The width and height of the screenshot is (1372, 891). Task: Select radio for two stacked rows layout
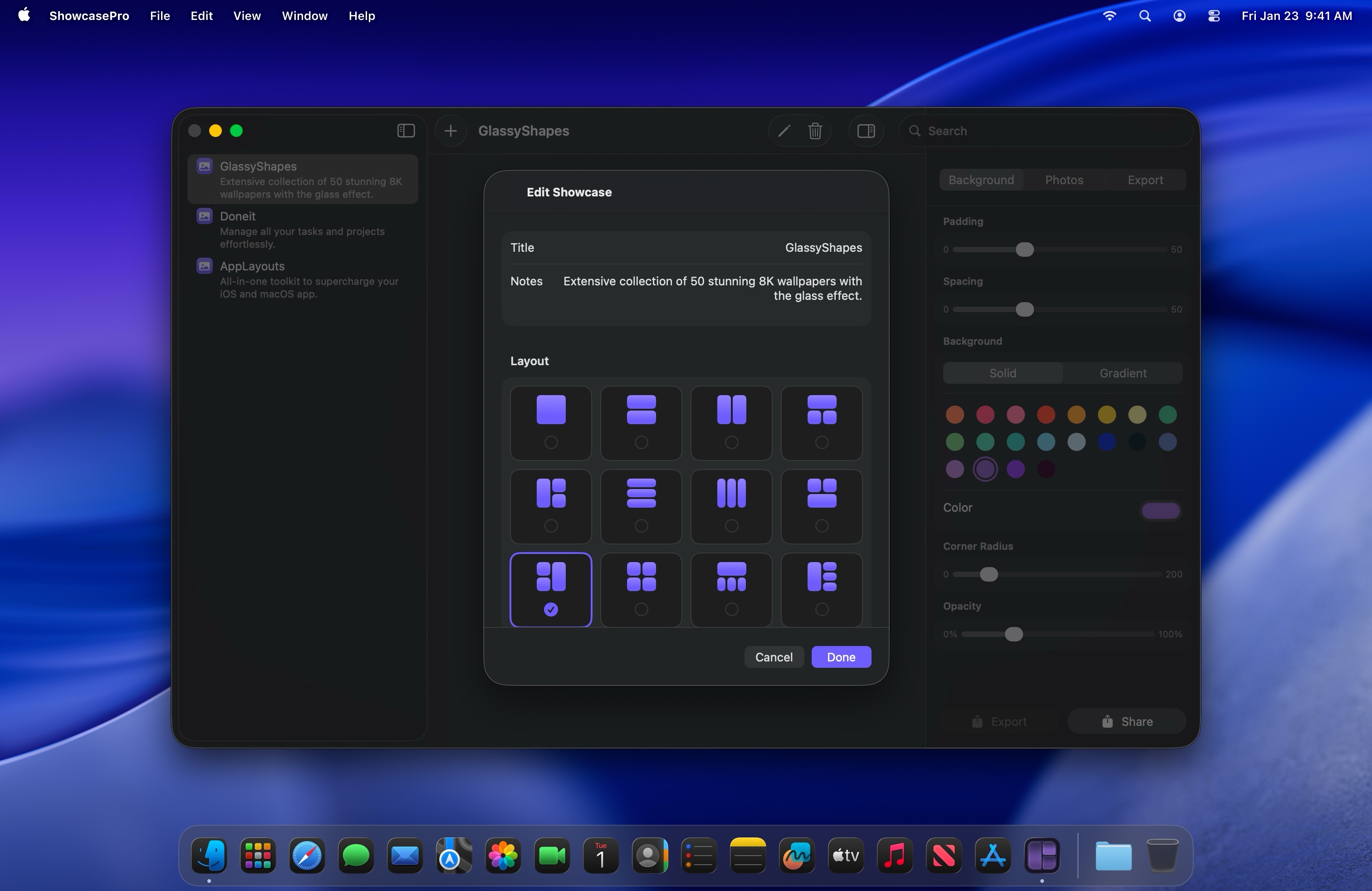(x=641, y=443)
